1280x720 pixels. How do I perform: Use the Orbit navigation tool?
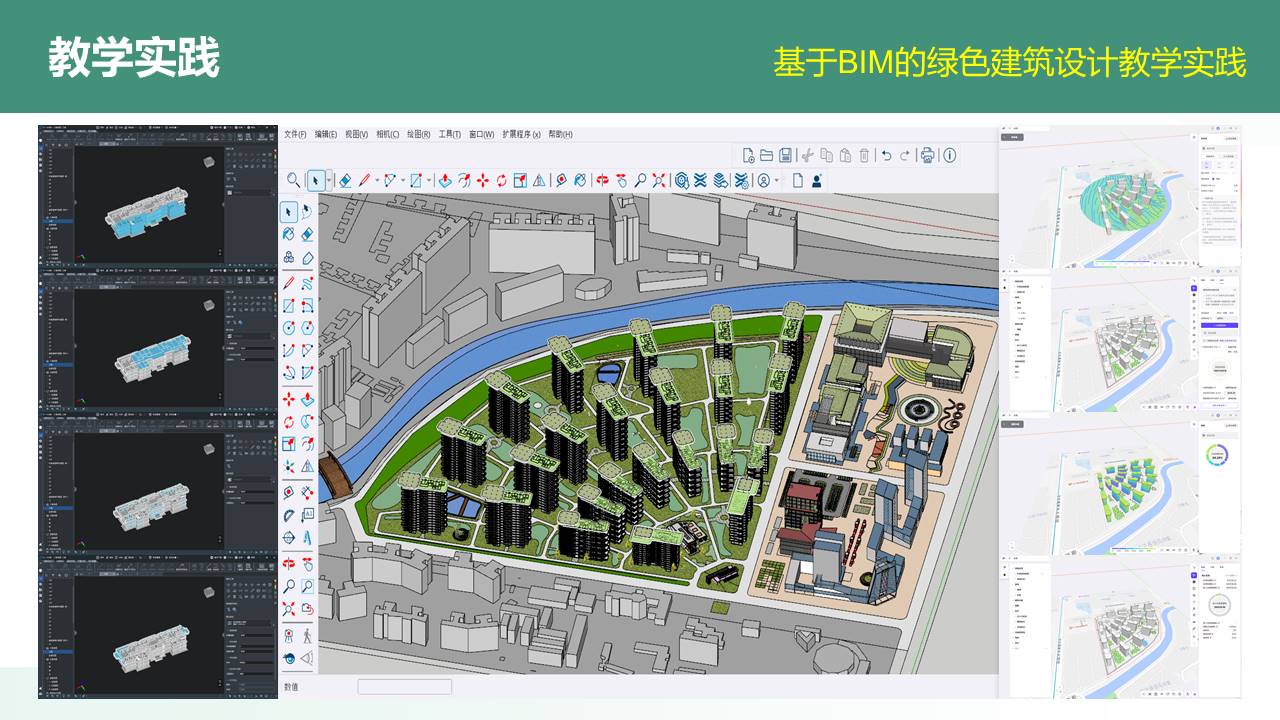pos(602,180)
